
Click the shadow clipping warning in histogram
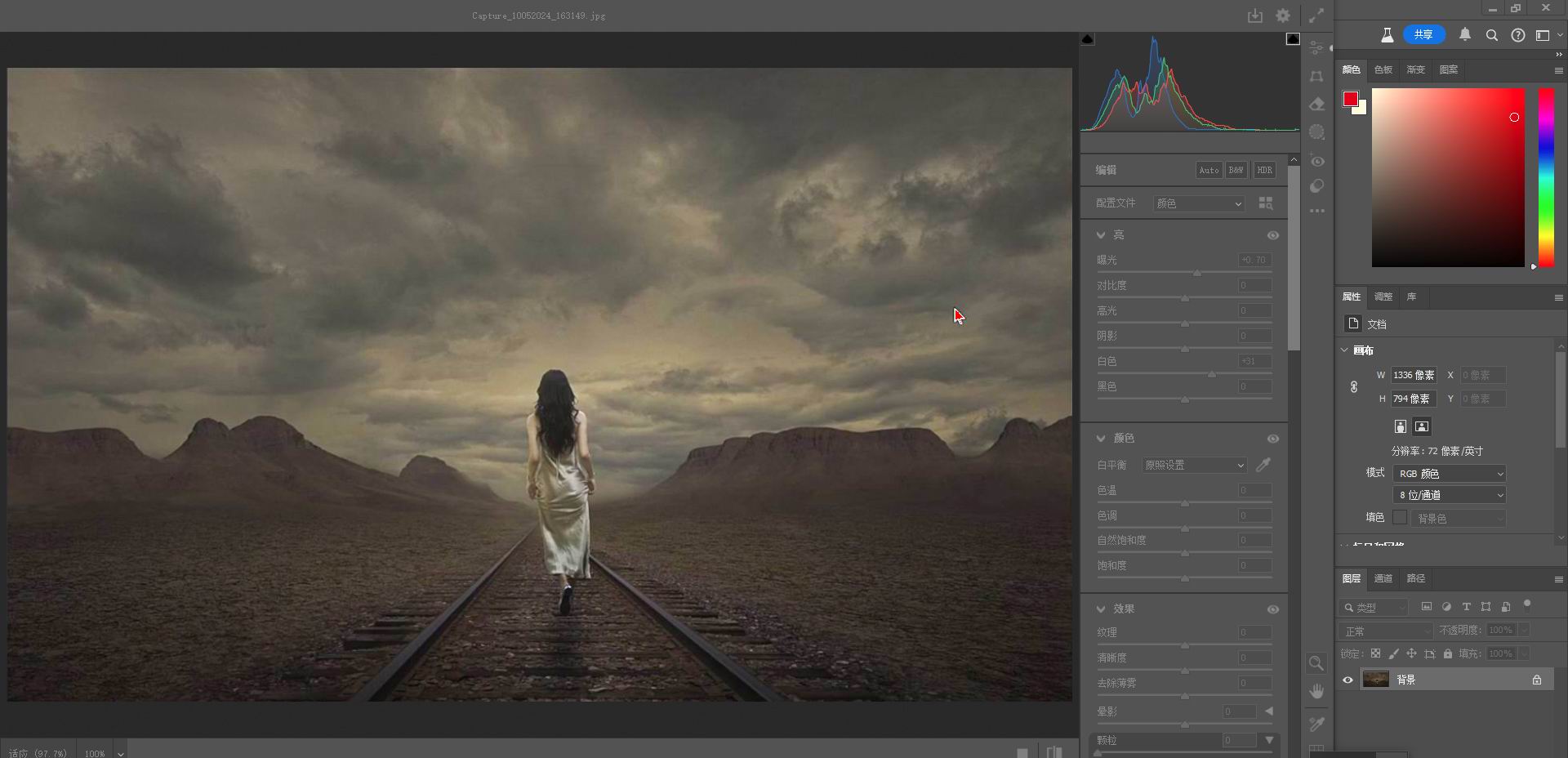click(1088, 39)
